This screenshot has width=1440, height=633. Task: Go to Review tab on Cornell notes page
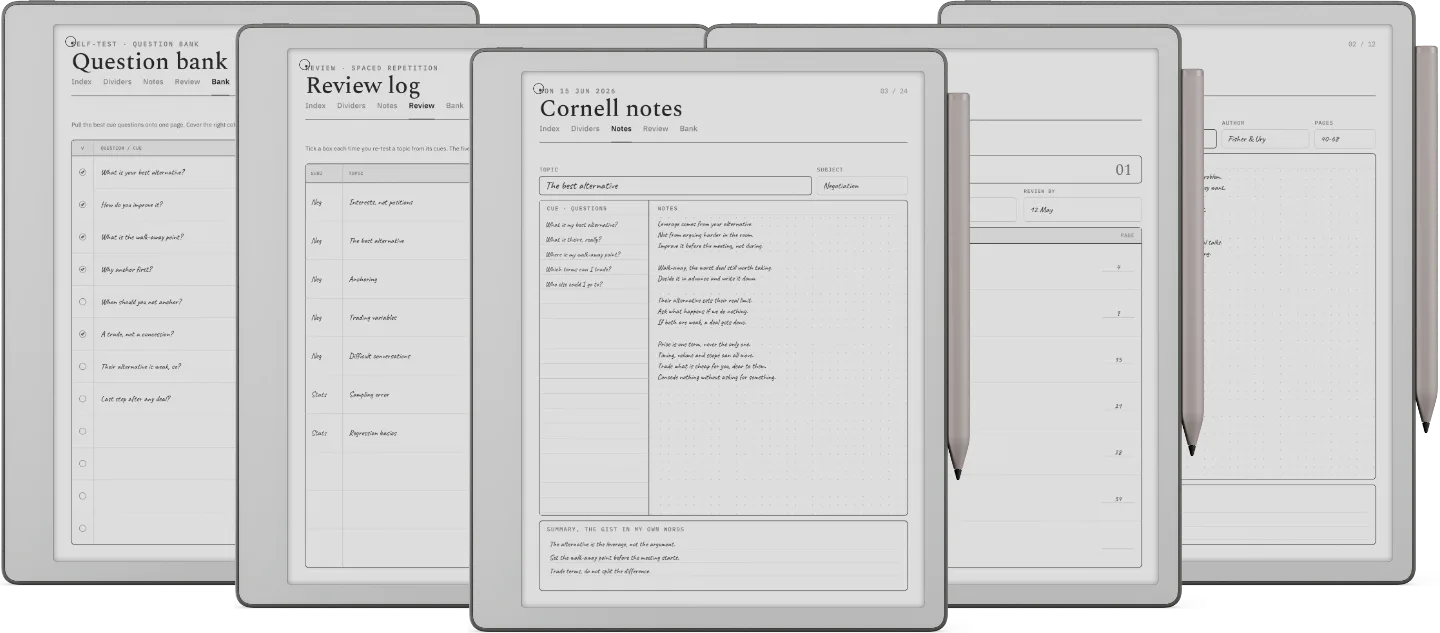pyautogui.click(x=655, y=129)
